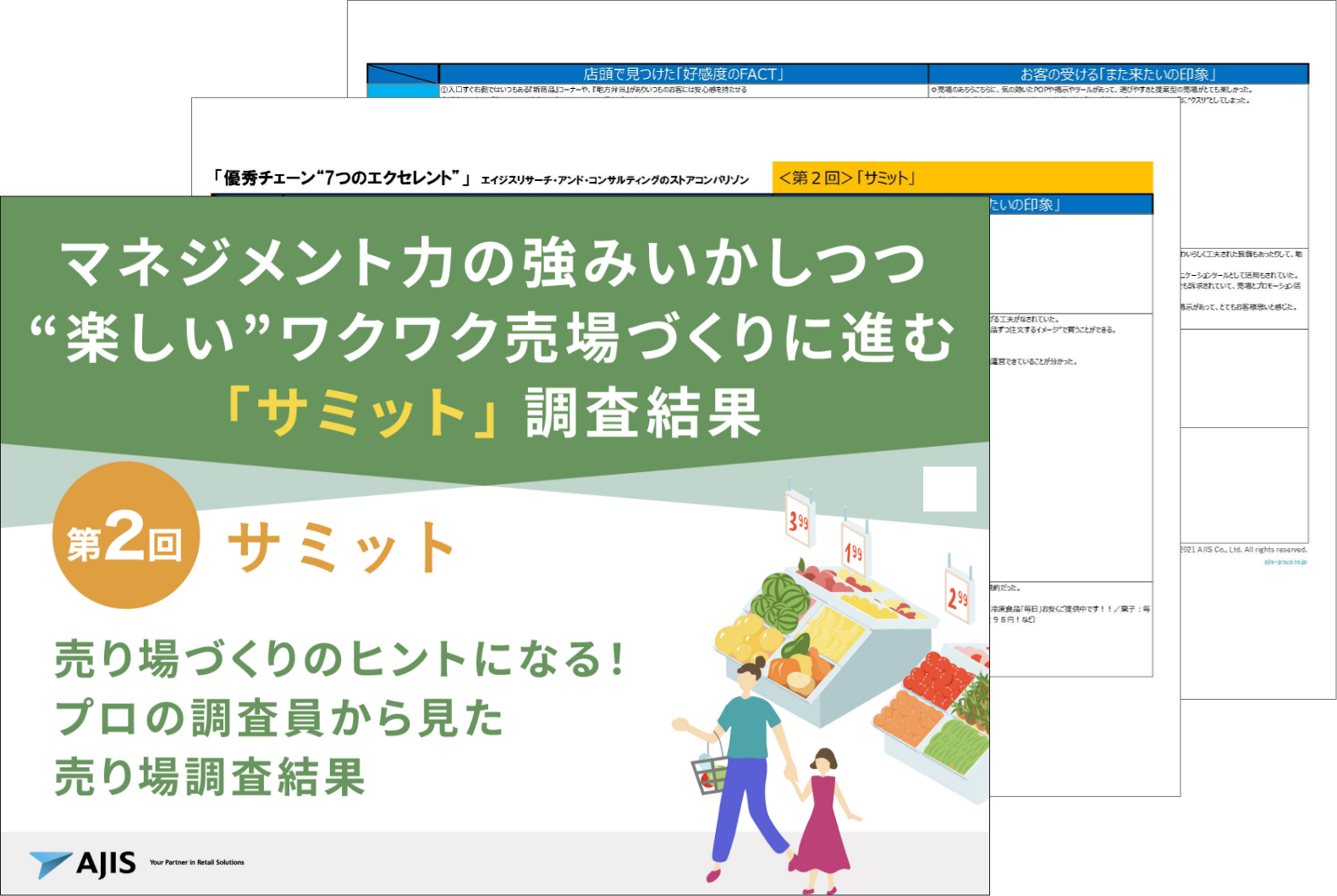Select the line 売り場づくりのヒントになる!
Screen dimensions: 1337x896
[340, 659]
